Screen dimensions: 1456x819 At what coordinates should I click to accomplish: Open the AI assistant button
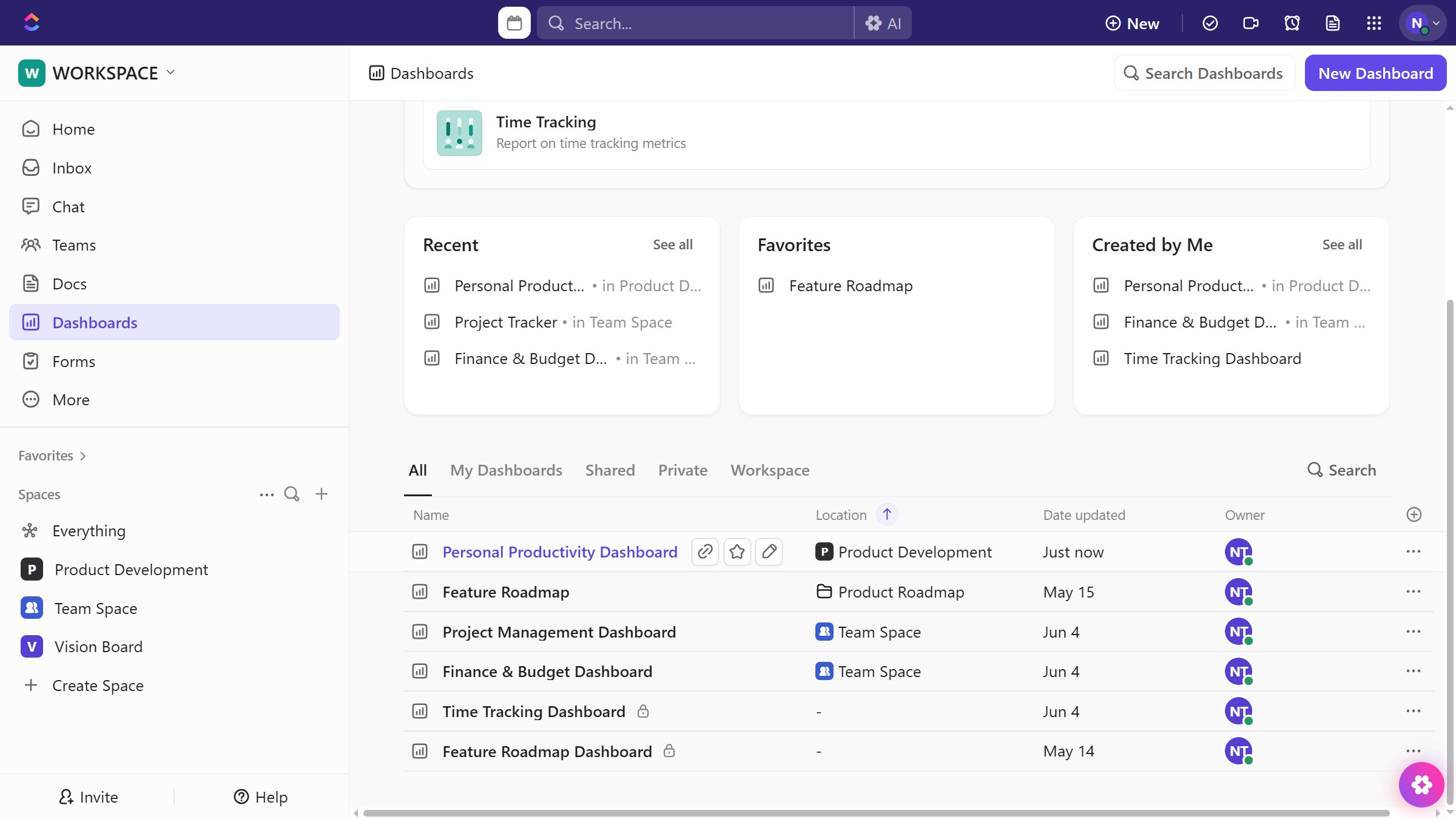883,23
